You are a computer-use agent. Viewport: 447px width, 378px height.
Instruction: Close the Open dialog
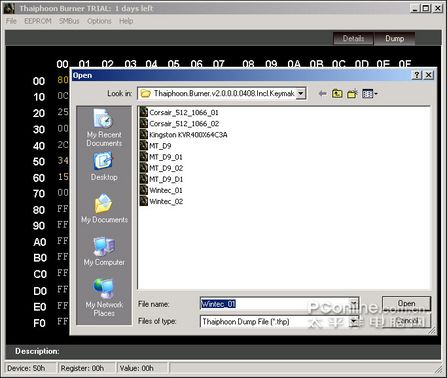coord(429,75)
